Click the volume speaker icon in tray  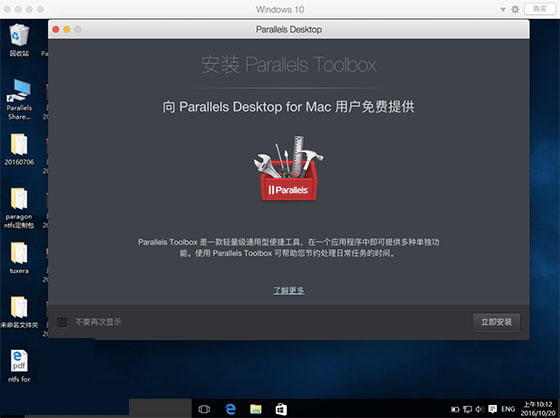click(479, 409)
